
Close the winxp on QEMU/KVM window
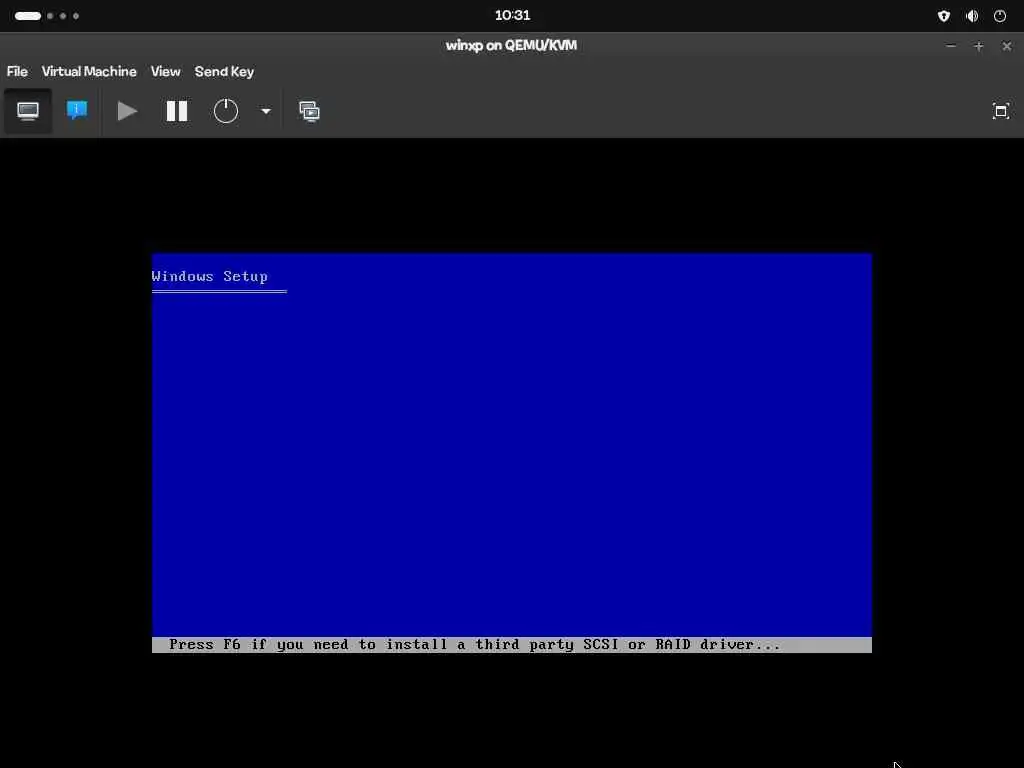click(1006, 46)
